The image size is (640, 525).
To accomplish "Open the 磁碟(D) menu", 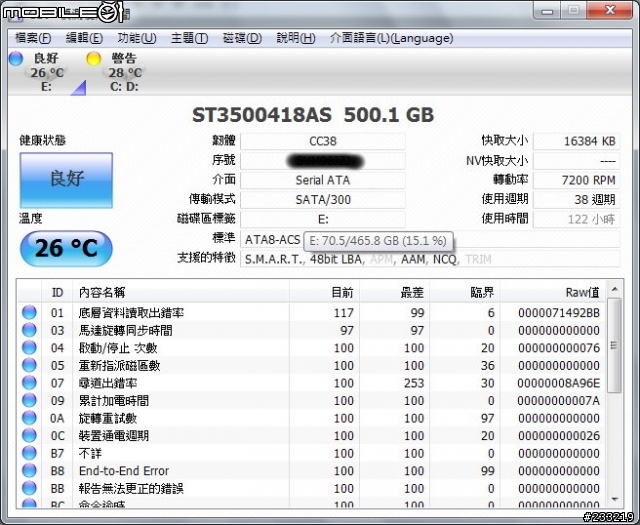I will tap(242, 38).
